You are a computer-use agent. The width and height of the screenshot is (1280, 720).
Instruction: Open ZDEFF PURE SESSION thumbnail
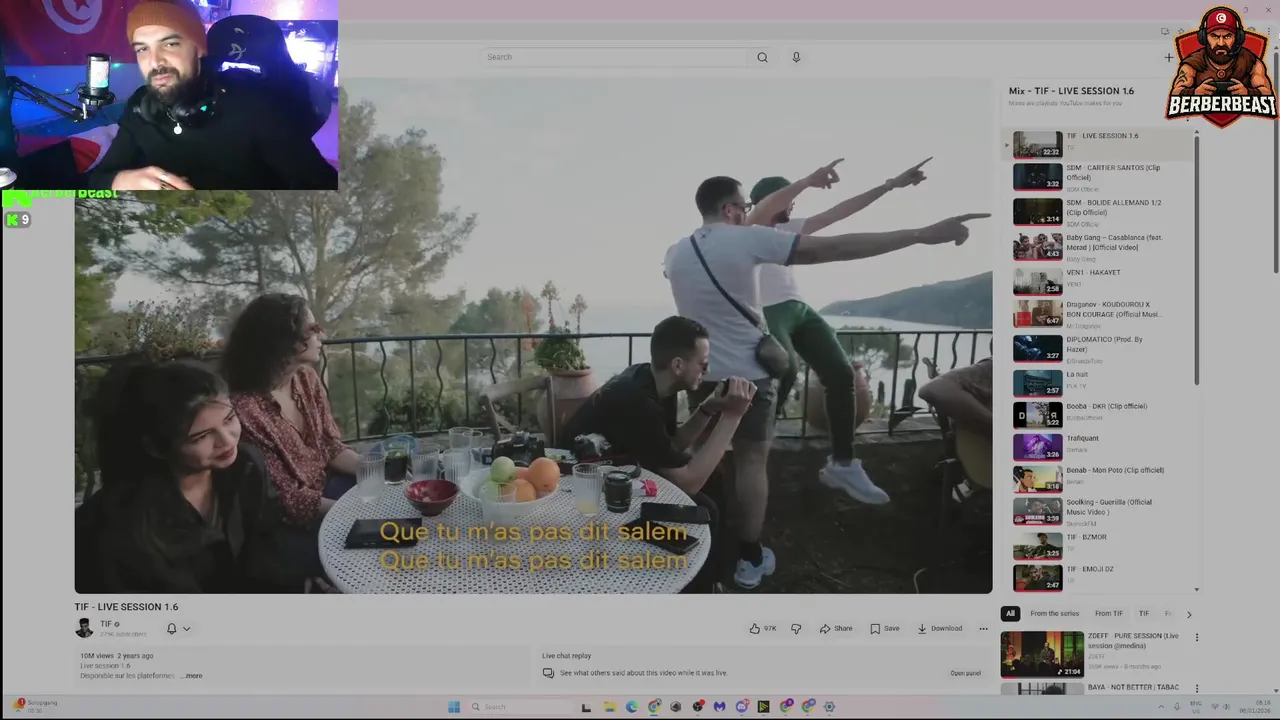point(1042,654)
